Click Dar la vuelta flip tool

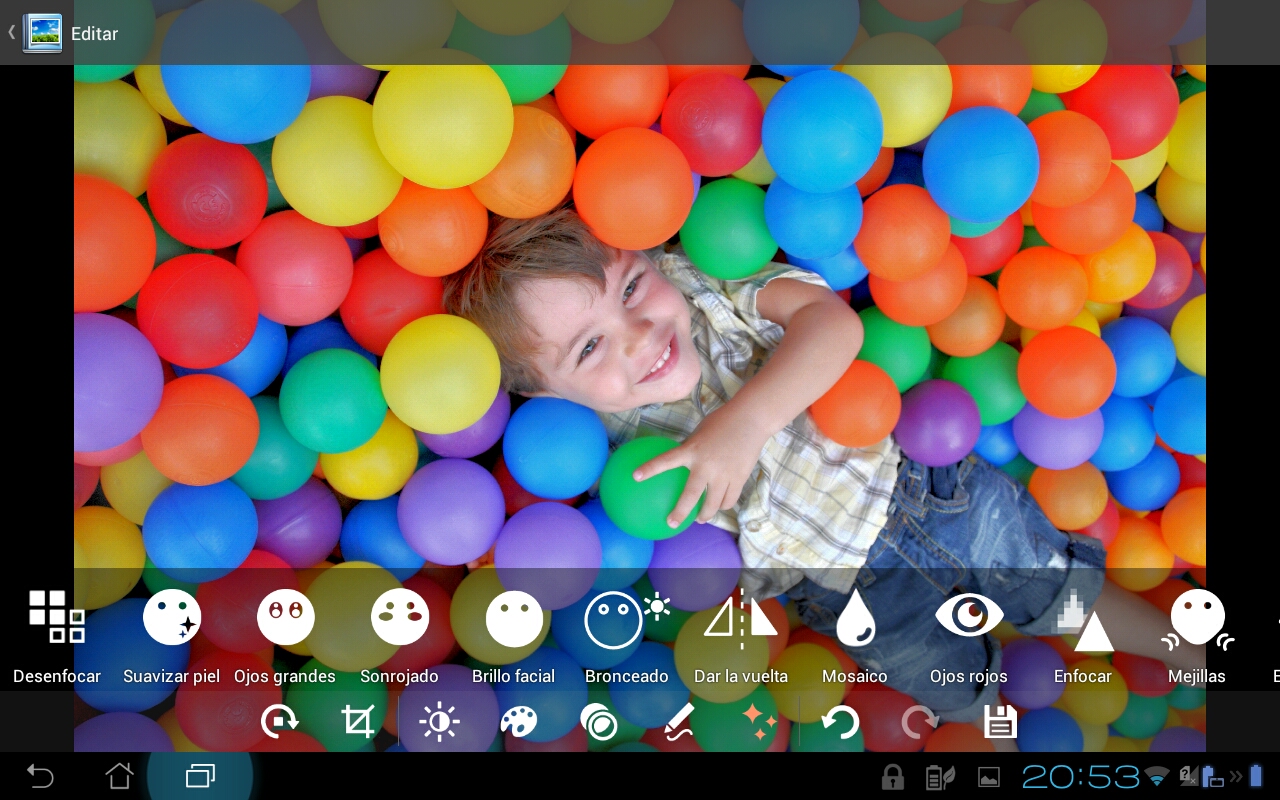click(741, 617)
